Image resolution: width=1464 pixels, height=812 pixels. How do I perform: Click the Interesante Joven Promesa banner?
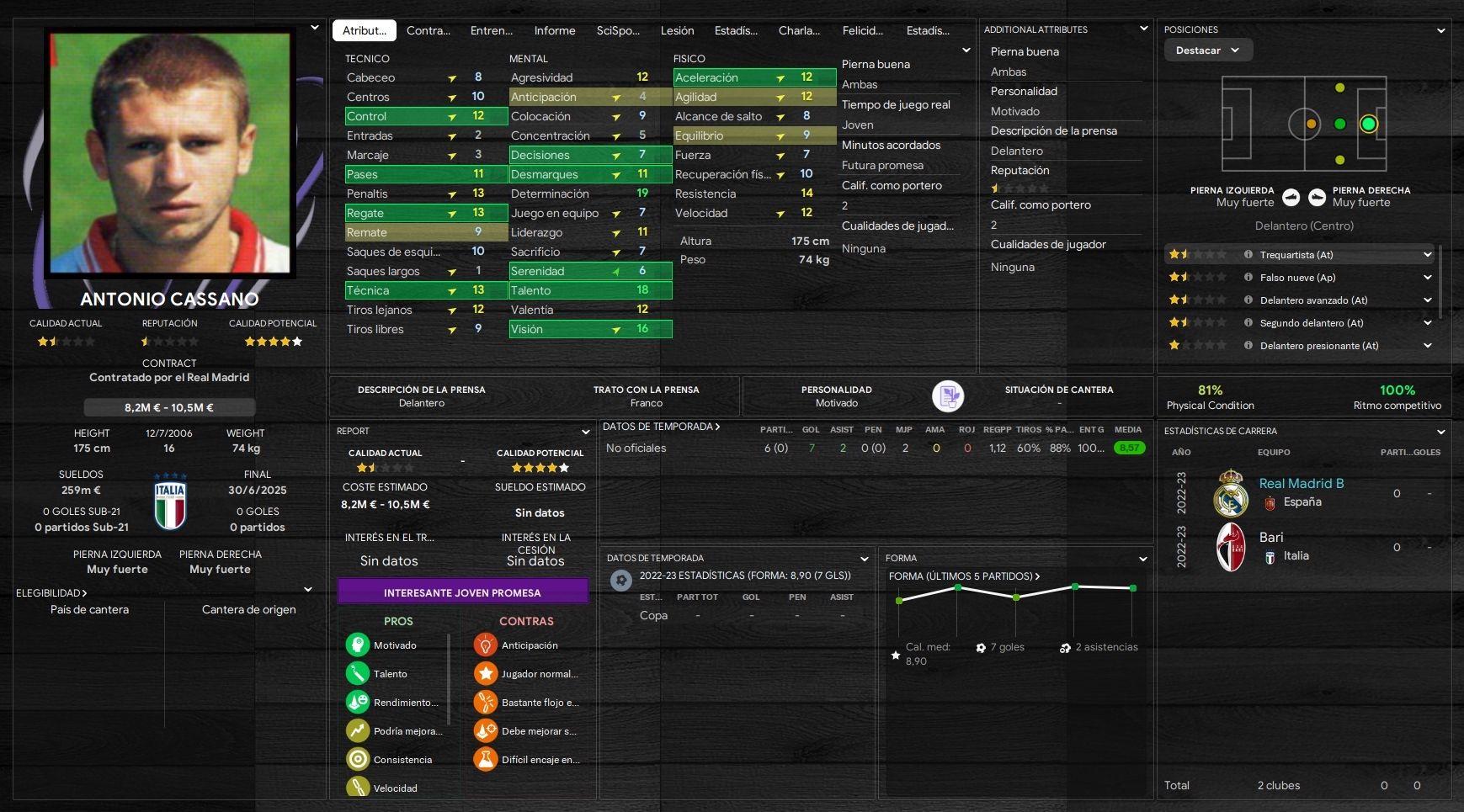point(462,592)
